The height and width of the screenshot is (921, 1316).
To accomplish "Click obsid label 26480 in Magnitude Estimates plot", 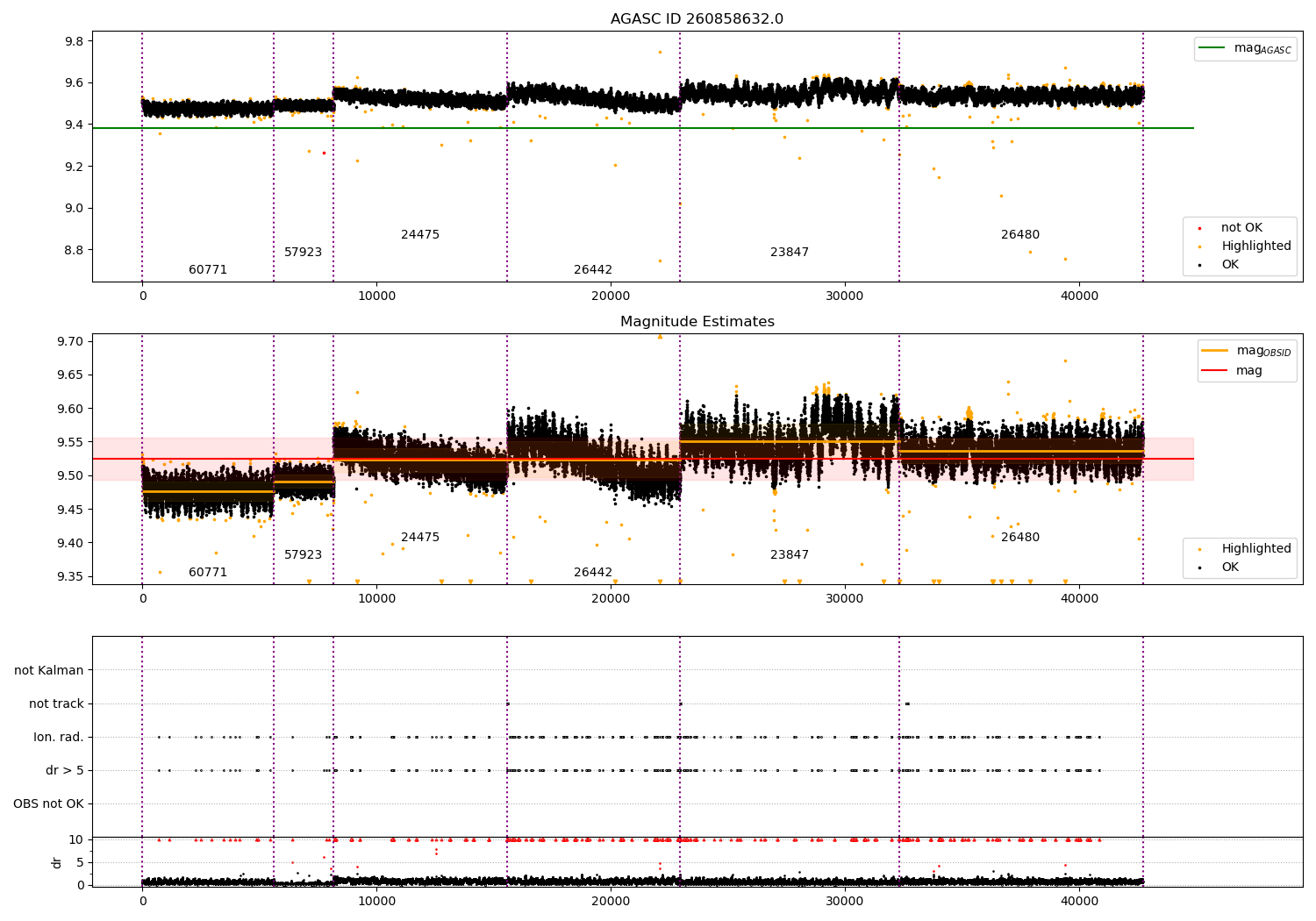I will 1020,538.
